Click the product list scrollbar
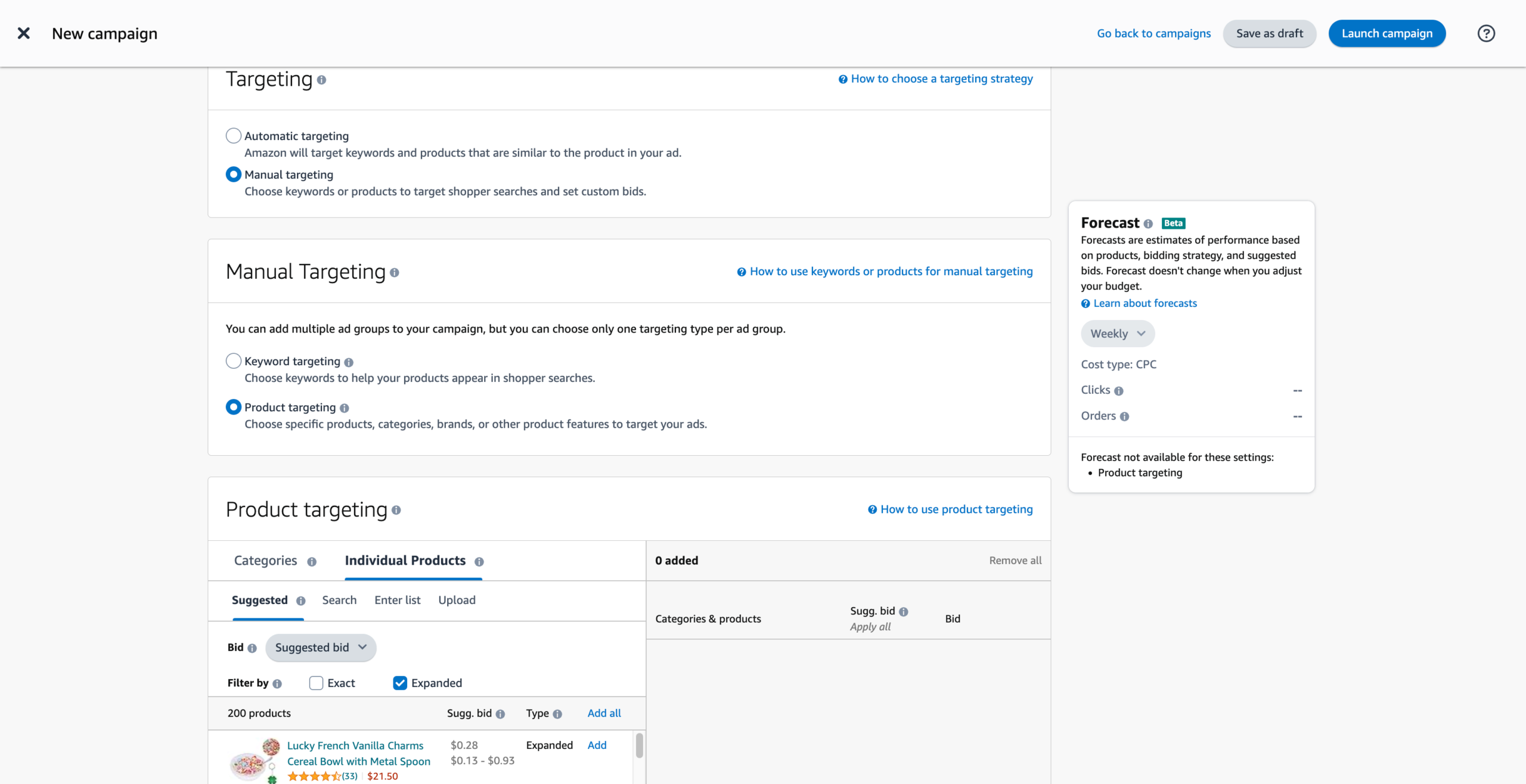The width and height of the screenshot is (1526, 784). (x=639, y=746)
